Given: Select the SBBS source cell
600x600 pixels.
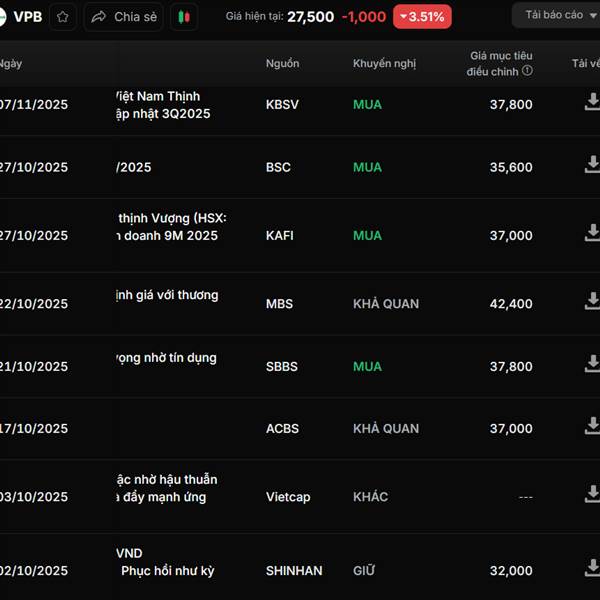Looking at the screenshot, I should [x=282, y=367].
